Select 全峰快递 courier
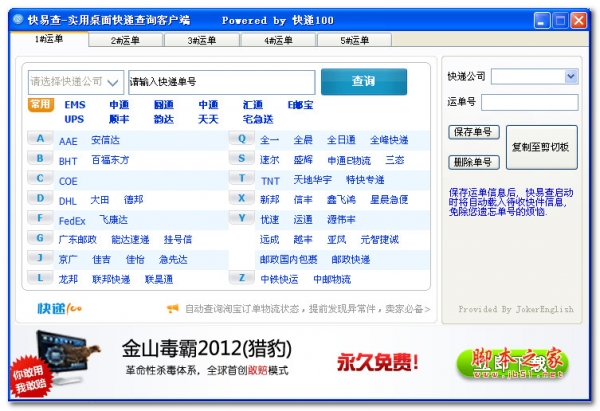The width and height of the screenshot is (600, 411). (389, 140)
